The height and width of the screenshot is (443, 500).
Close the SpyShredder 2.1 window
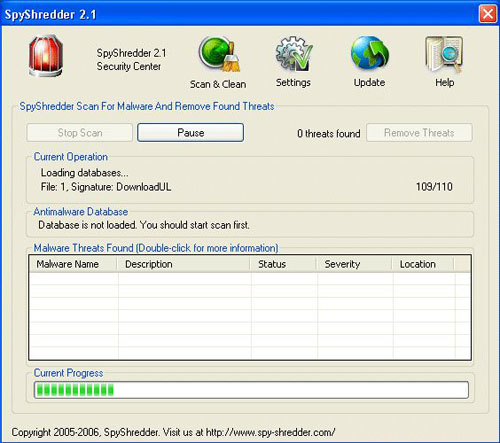[488, 14]
